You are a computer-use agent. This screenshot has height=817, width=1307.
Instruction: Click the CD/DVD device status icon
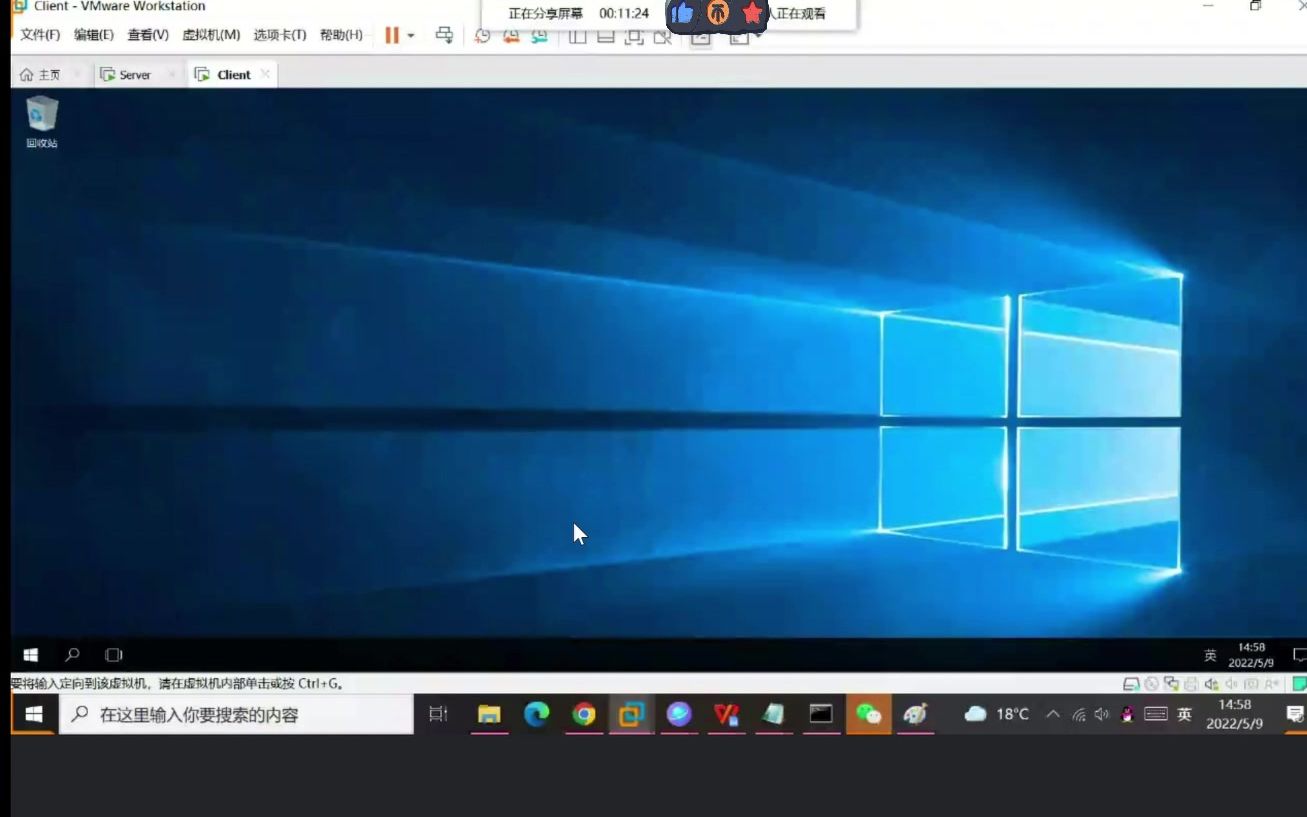point(1152,685)
